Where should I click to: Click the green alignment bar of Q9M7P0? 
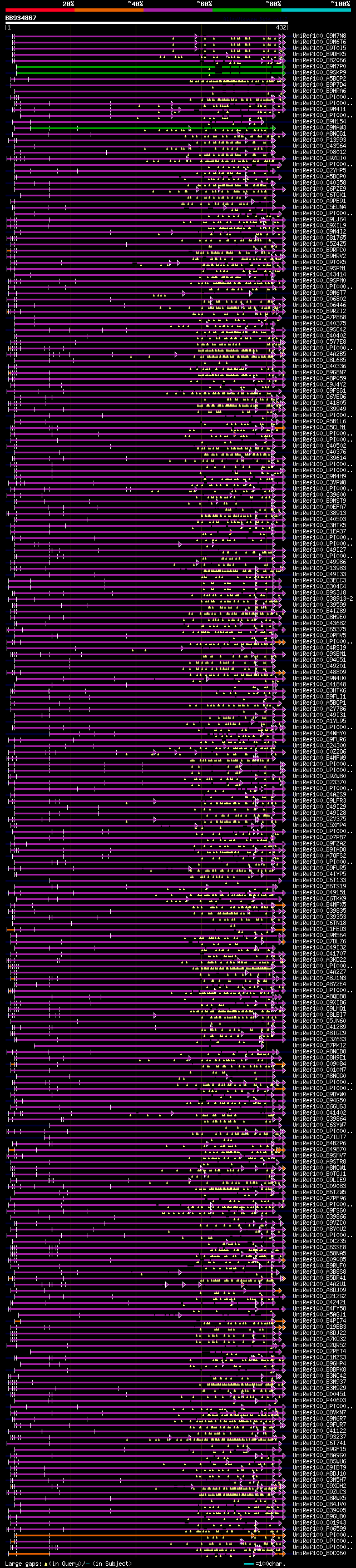tap(150, 66)
